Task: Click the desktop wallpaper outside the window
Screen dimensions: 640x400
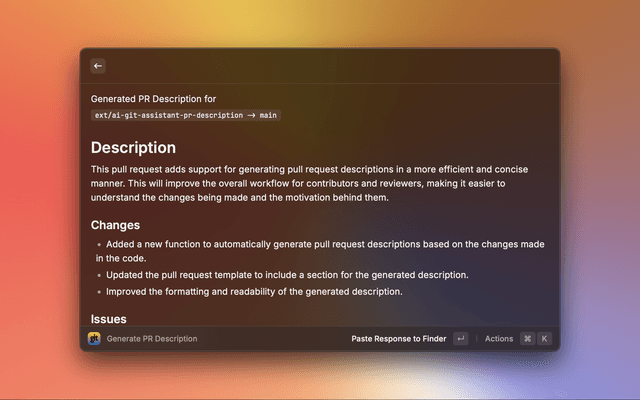Action: 40,200
